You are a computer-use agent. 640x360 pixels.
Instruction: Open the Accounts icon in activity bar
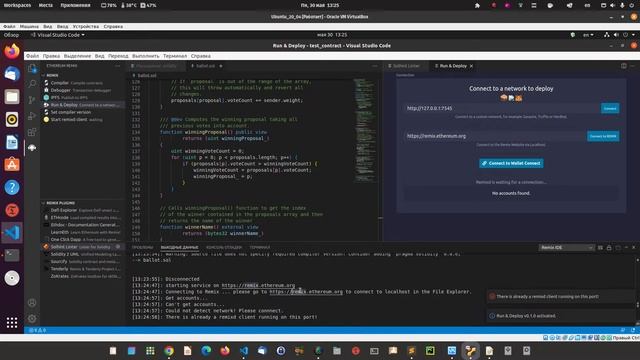tap(32, 303)
